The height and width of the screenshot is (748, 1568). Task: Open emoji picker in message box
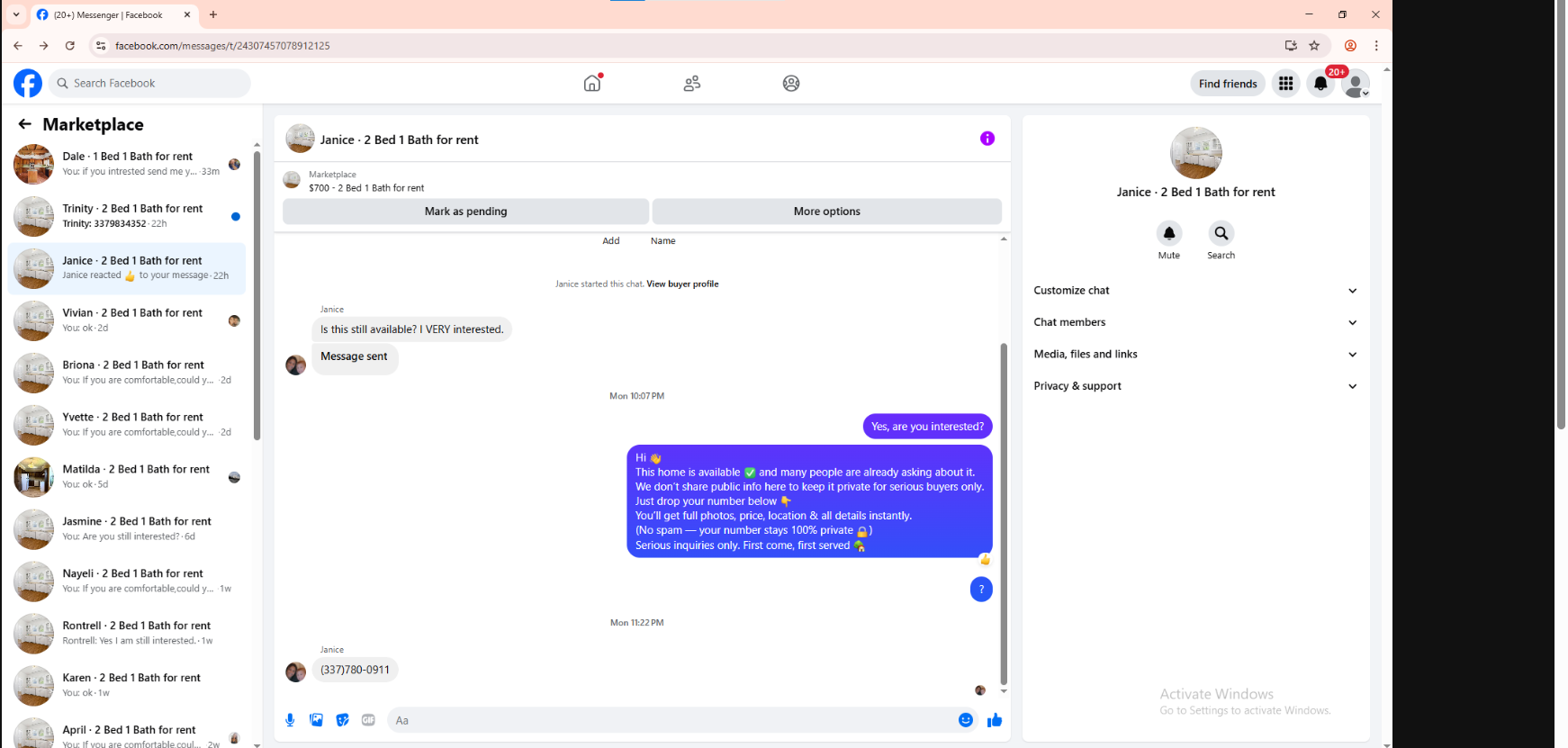[x=966, y=720]
